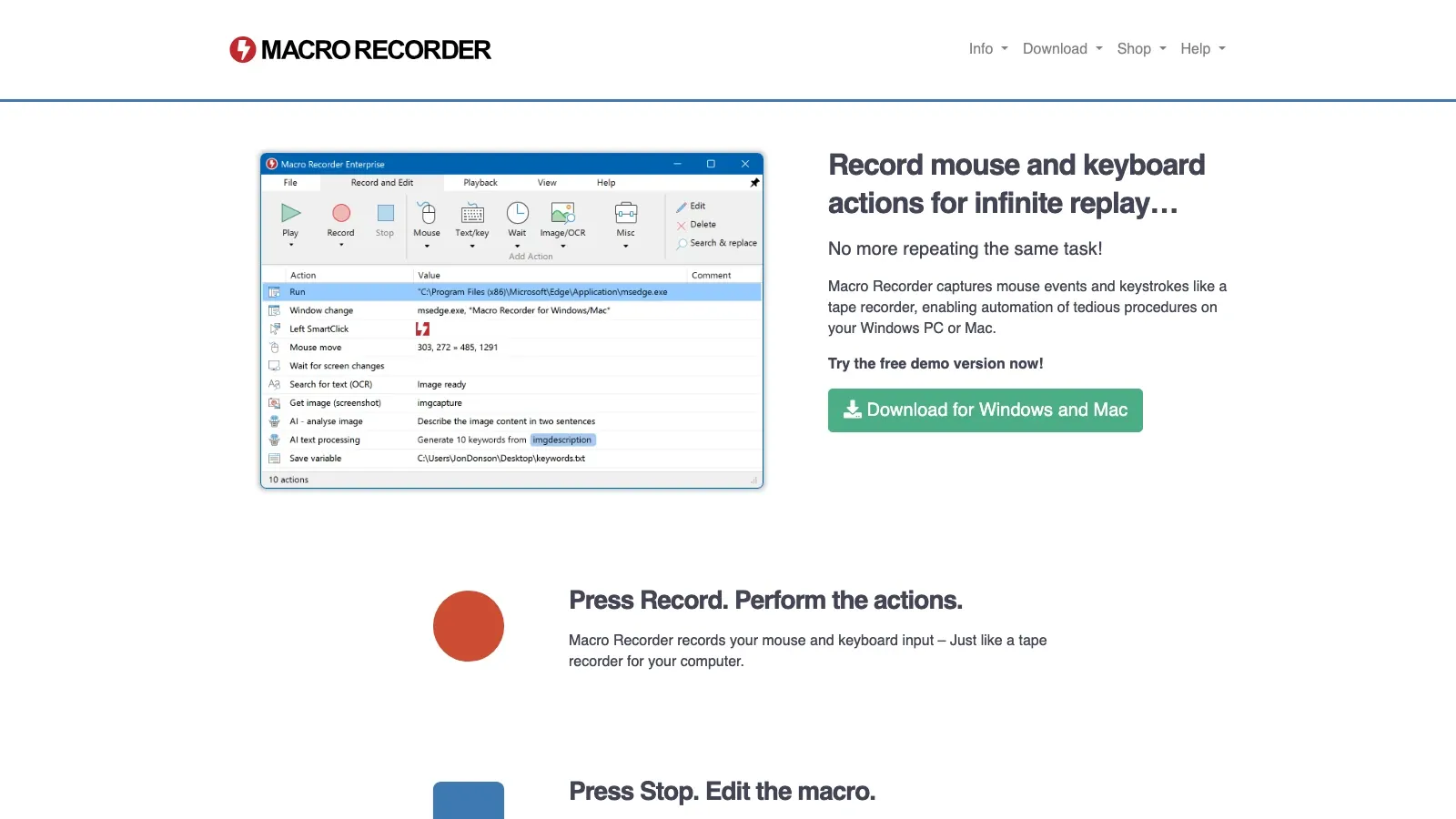Click the red SmartClick thumbnail in Value column
The image size is (1456, 819).
pyautogui.click(x=423, y=329)
